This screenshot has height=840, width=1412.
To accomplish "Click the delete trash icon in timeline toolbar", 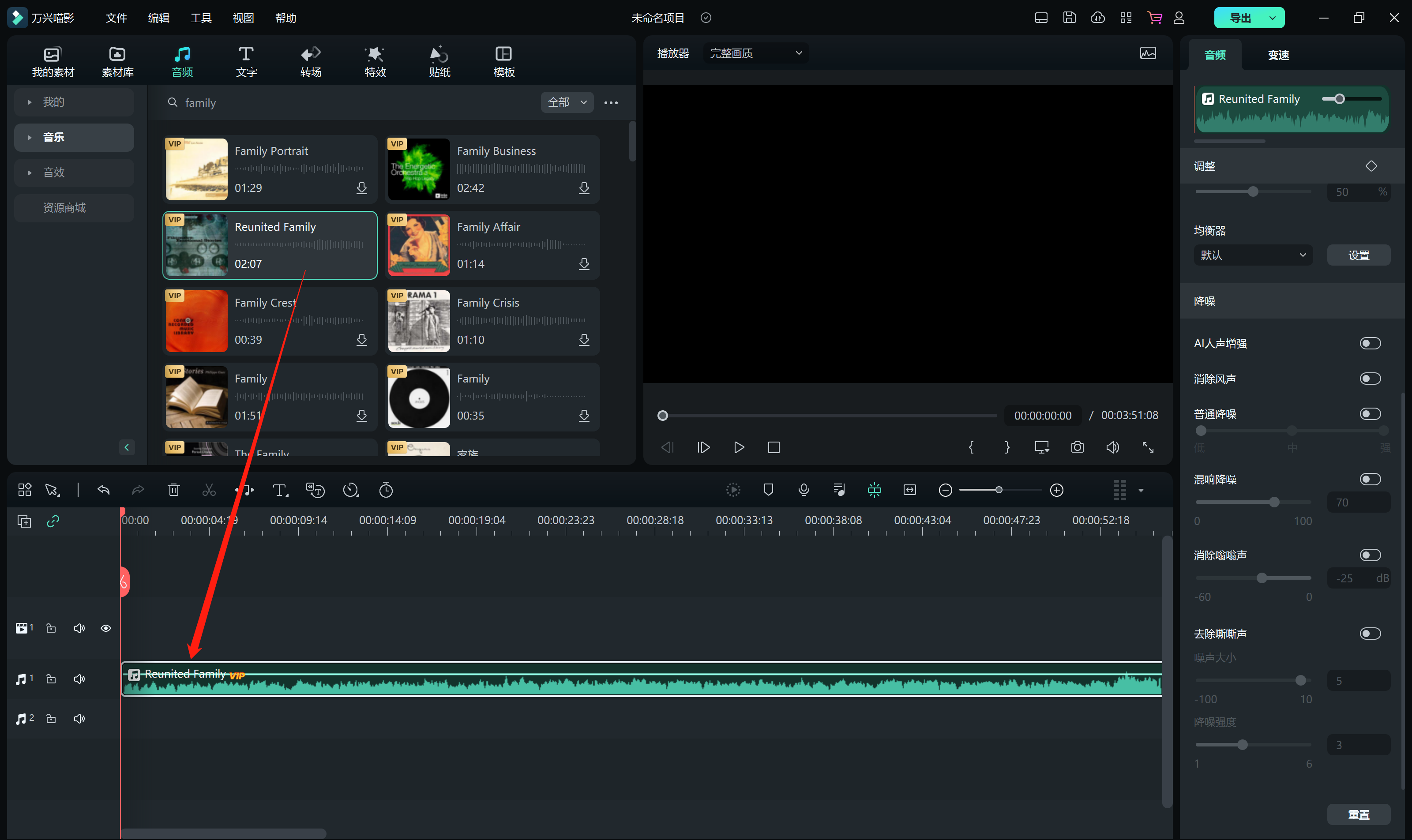I will point(174,490).
